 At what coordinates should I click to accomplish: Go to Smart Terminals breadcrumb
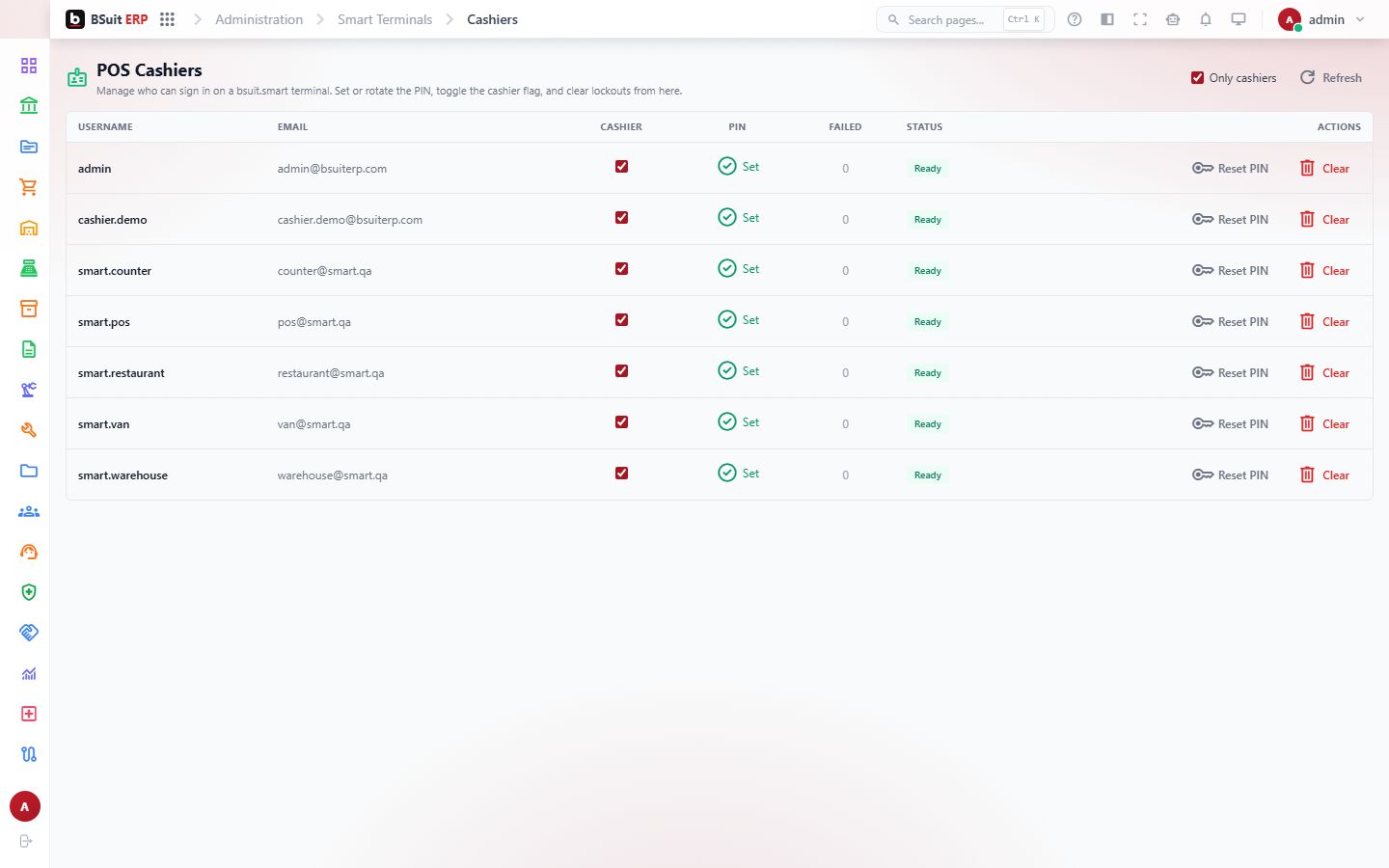[x=385, y=19]
